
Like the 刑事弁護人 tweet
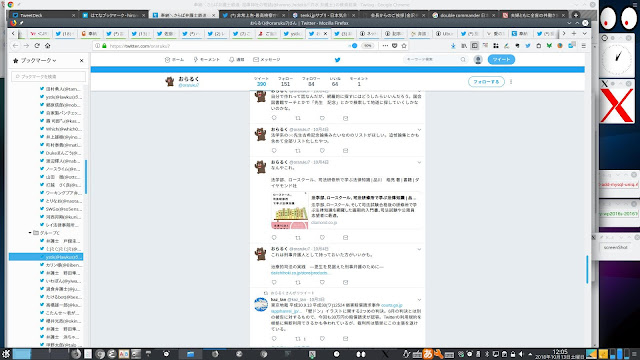322,282
